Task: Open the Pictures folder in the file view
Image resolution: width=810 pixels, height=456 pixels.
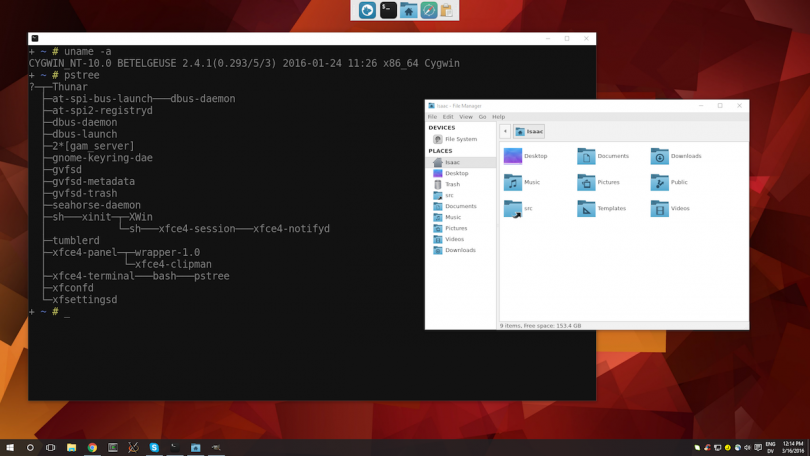Action: coord(587,182)
